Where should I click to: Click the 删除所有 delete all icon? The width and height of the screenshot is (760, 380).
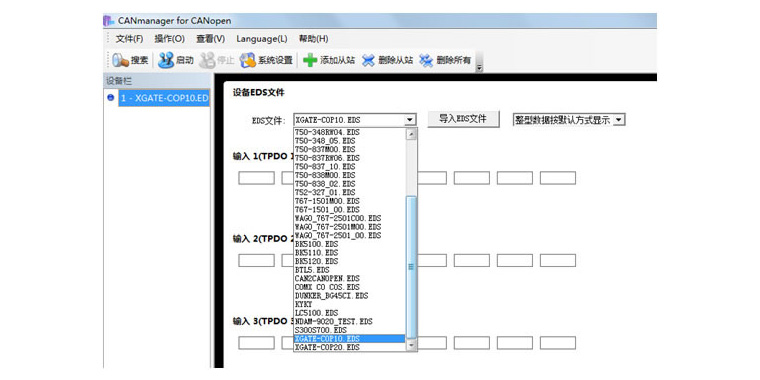[426, 61]
